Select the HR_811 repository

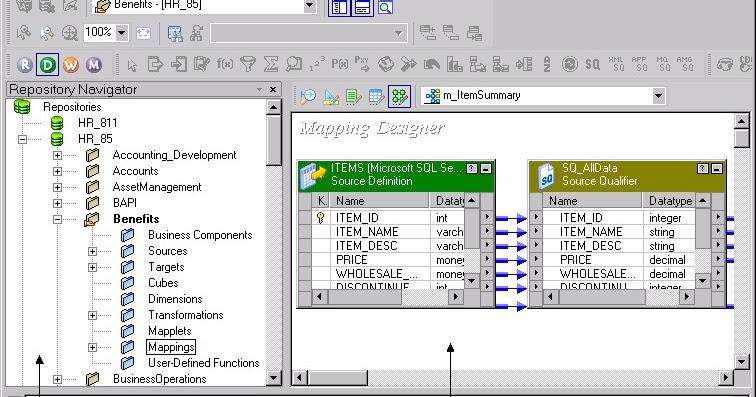click(x=97, y=123)
